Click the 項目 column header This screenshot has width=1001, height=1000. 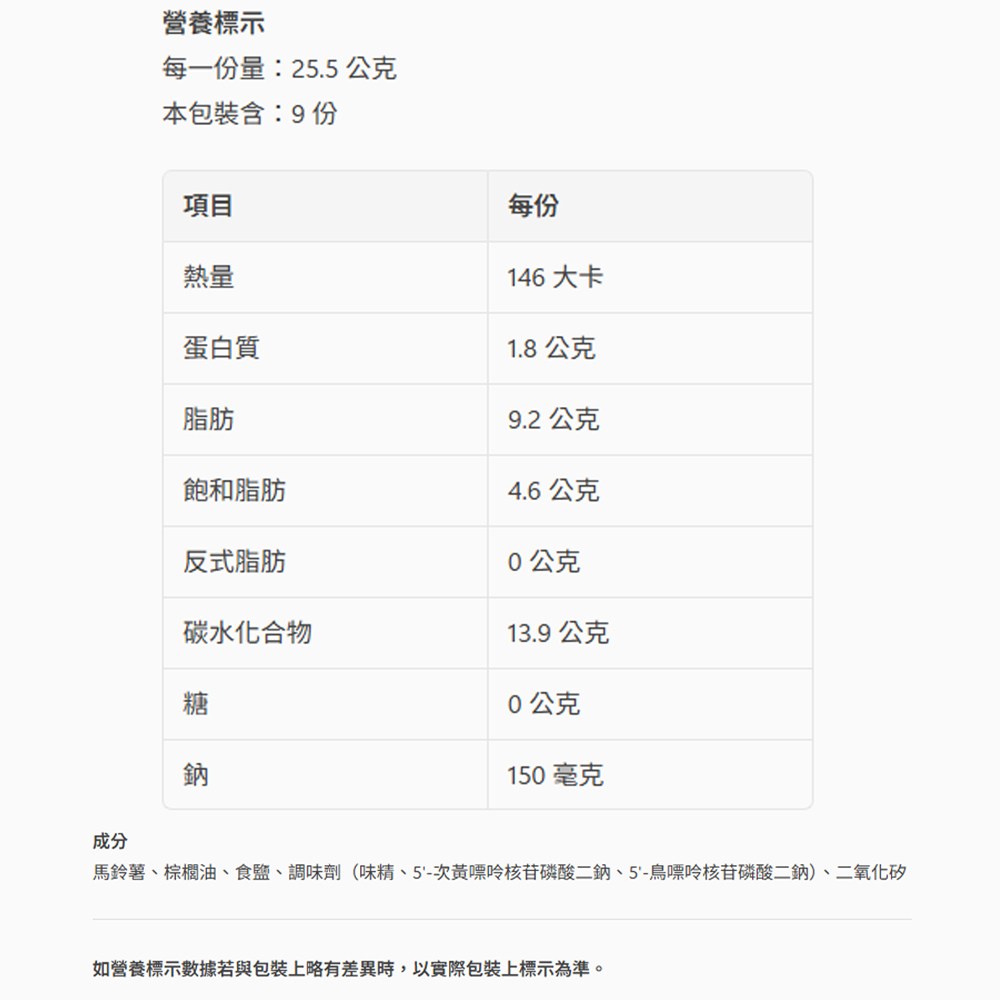pyautogui.click(x=208, y=206)
